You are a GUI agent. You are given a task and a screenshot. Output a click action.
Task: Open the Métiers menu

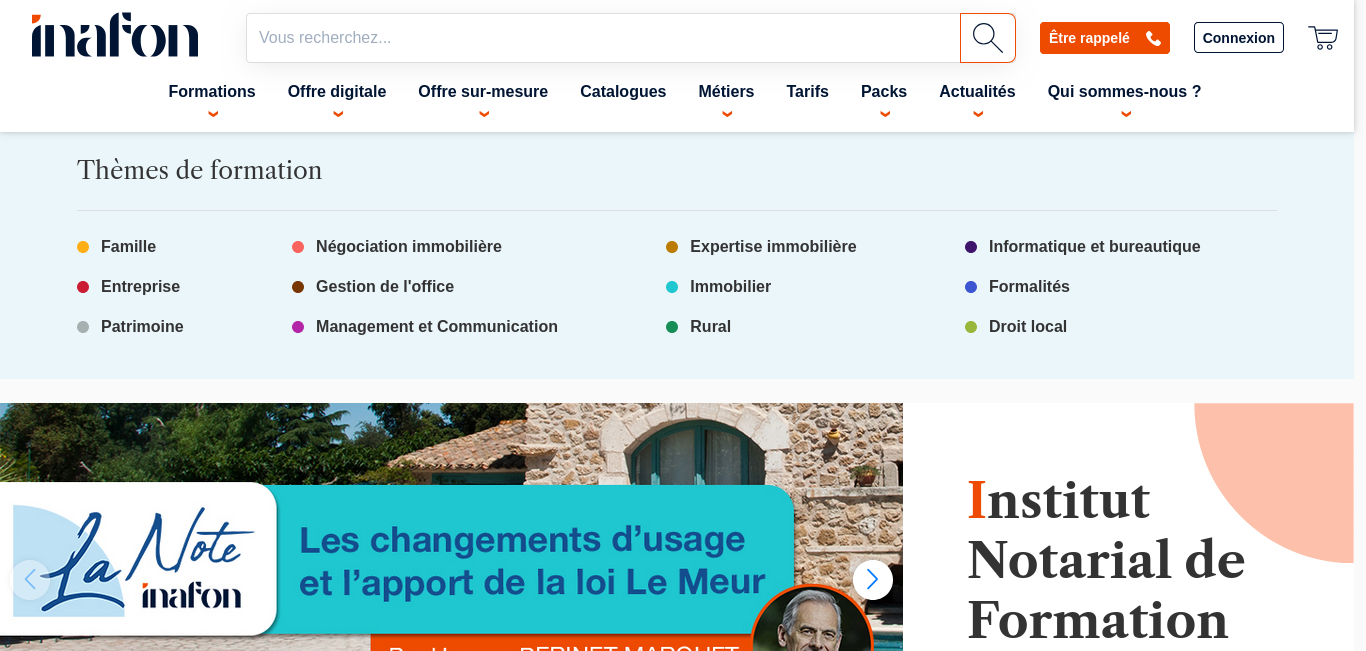[726, 92]
